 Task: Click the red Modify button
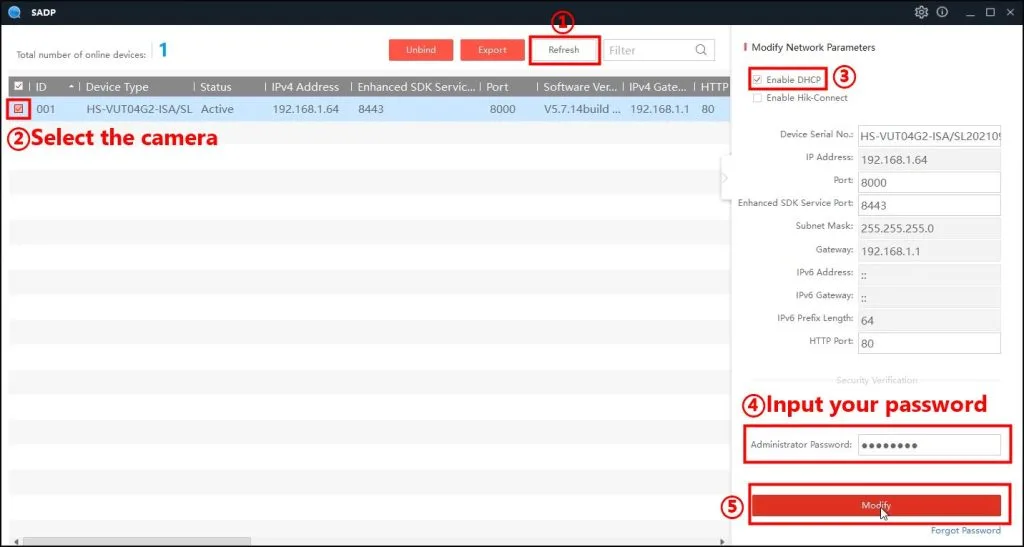coord(876,505)
